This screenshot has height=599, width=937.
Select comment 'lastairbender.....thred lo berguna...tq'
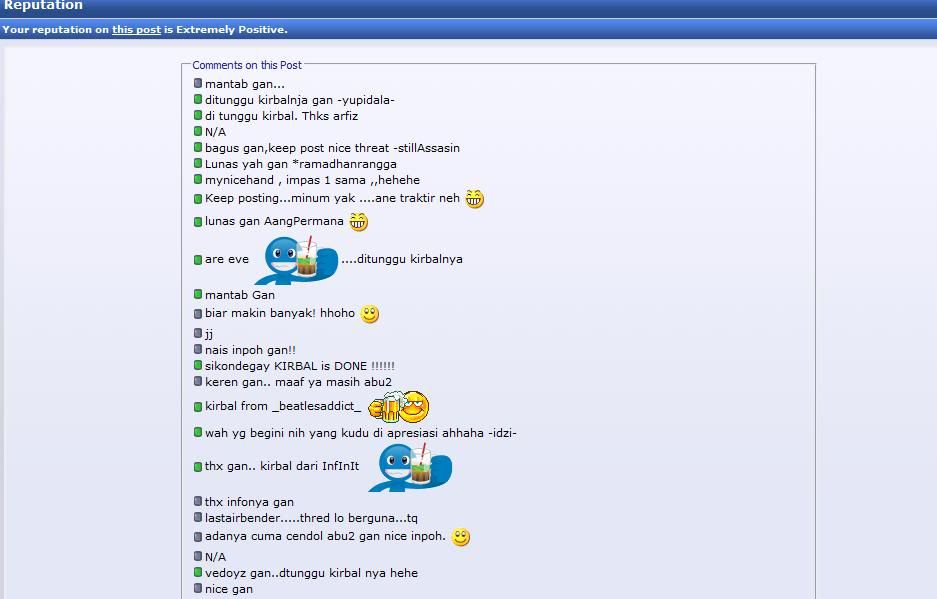click(x=311, y=518)
